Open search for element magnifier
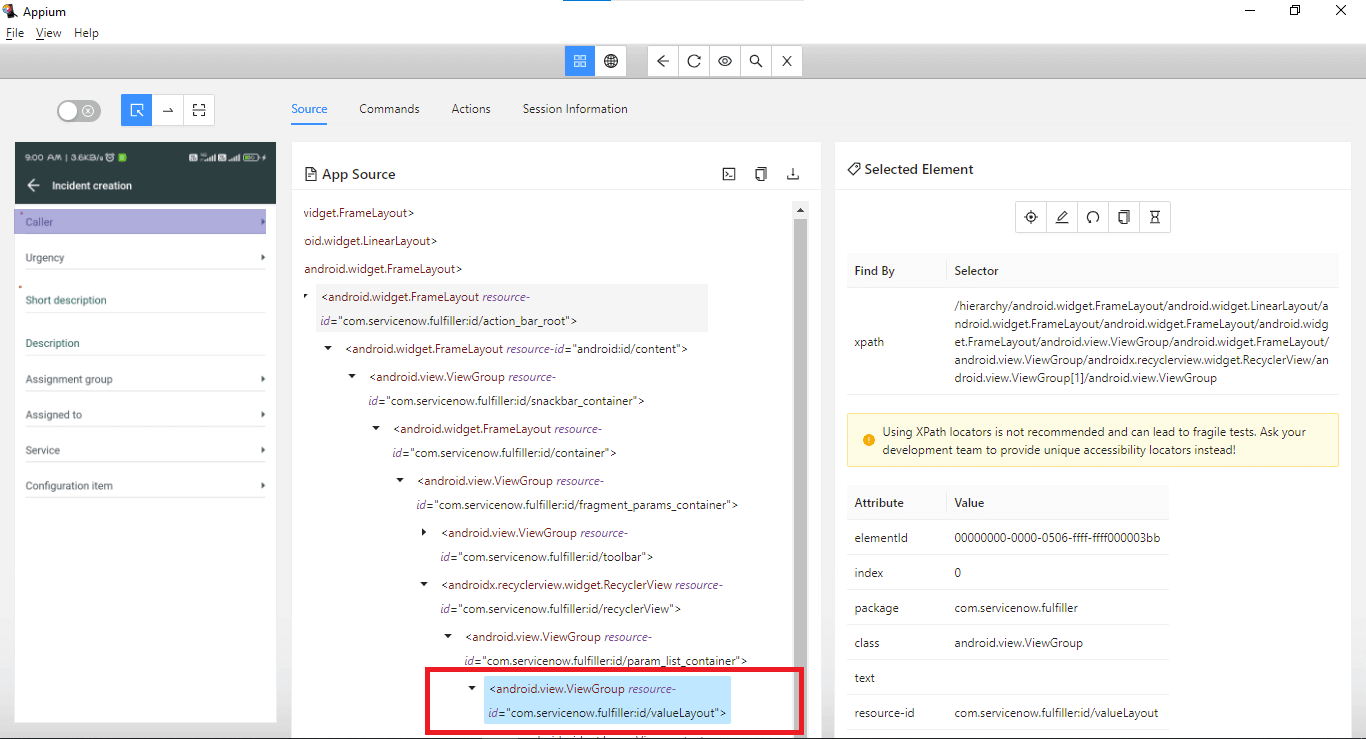This screenshot has width=1366, height=739. pos(756,61)
